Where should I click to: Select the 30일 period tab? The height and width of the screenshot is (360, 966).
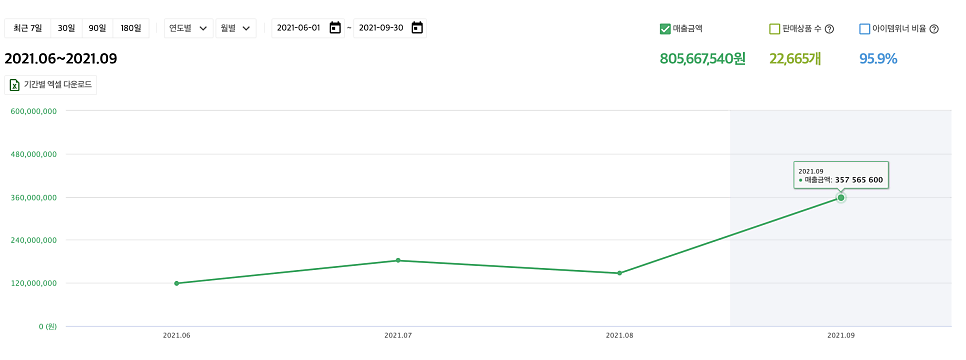pos(66,28)
